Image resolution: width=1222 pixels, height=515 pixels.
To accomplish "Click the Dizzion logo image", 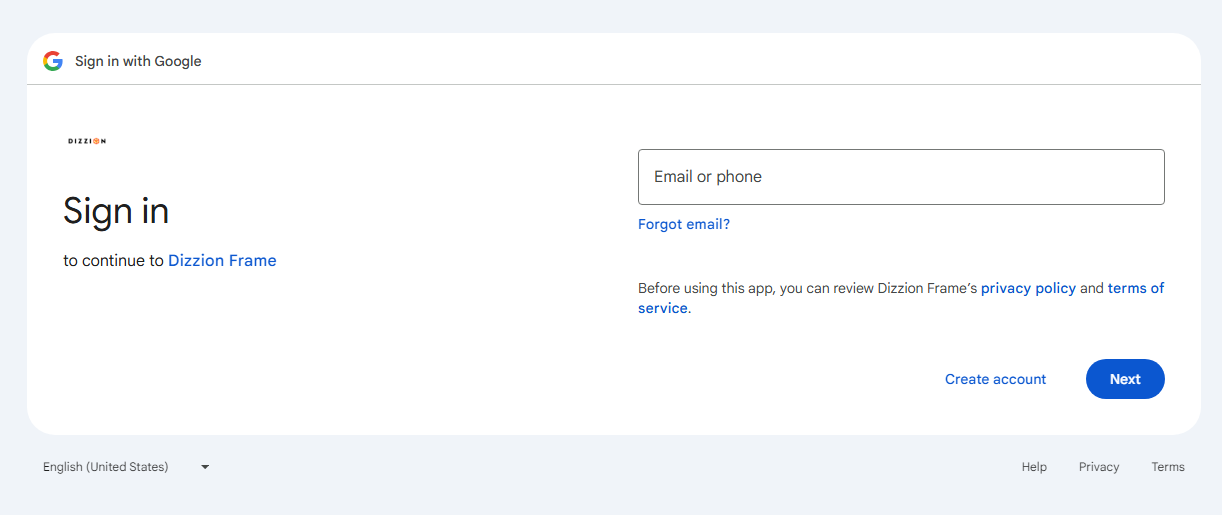I will [87, 141].
